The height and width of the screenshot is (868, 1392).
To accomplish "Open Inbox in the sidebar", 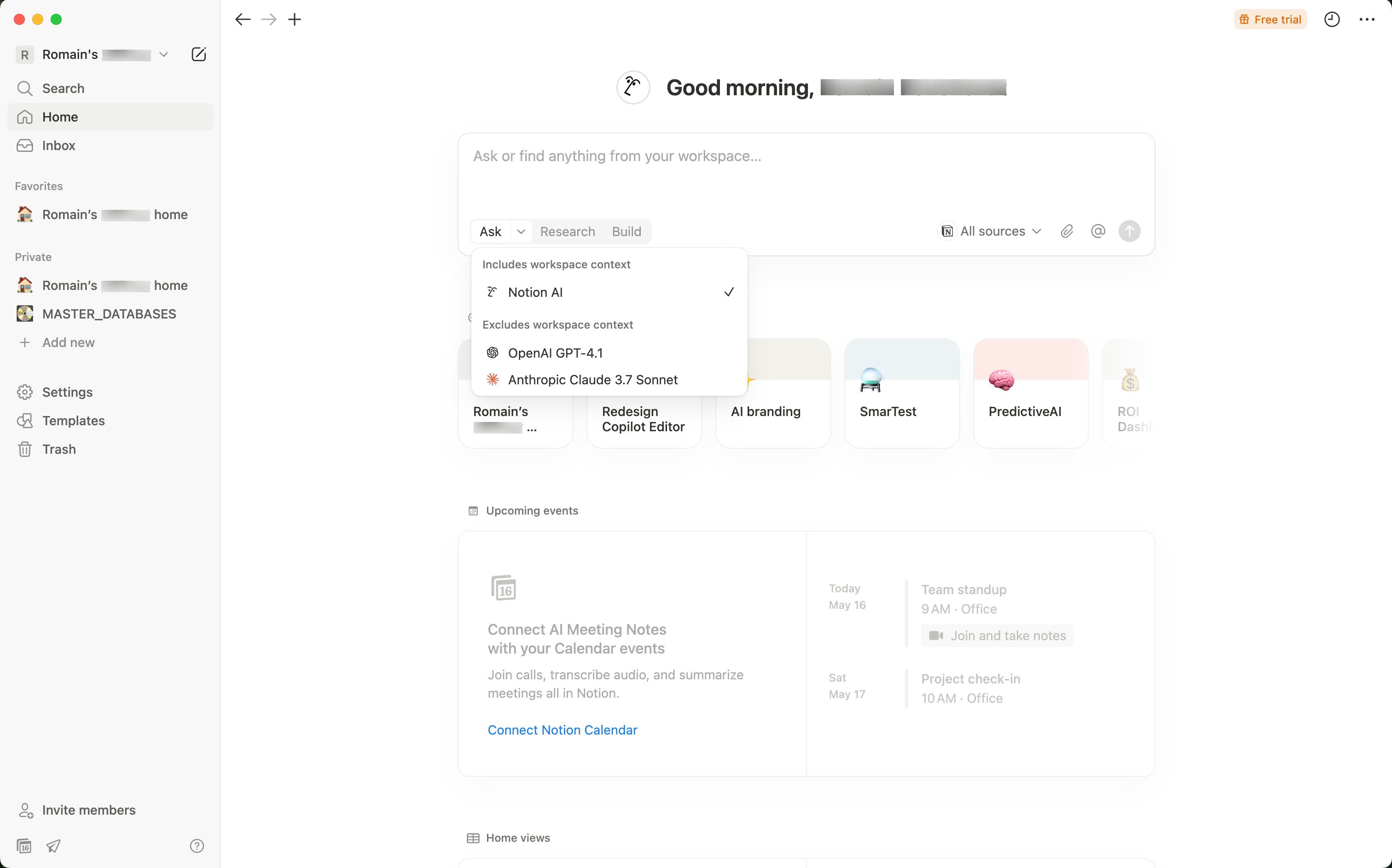I will point(110,146).
